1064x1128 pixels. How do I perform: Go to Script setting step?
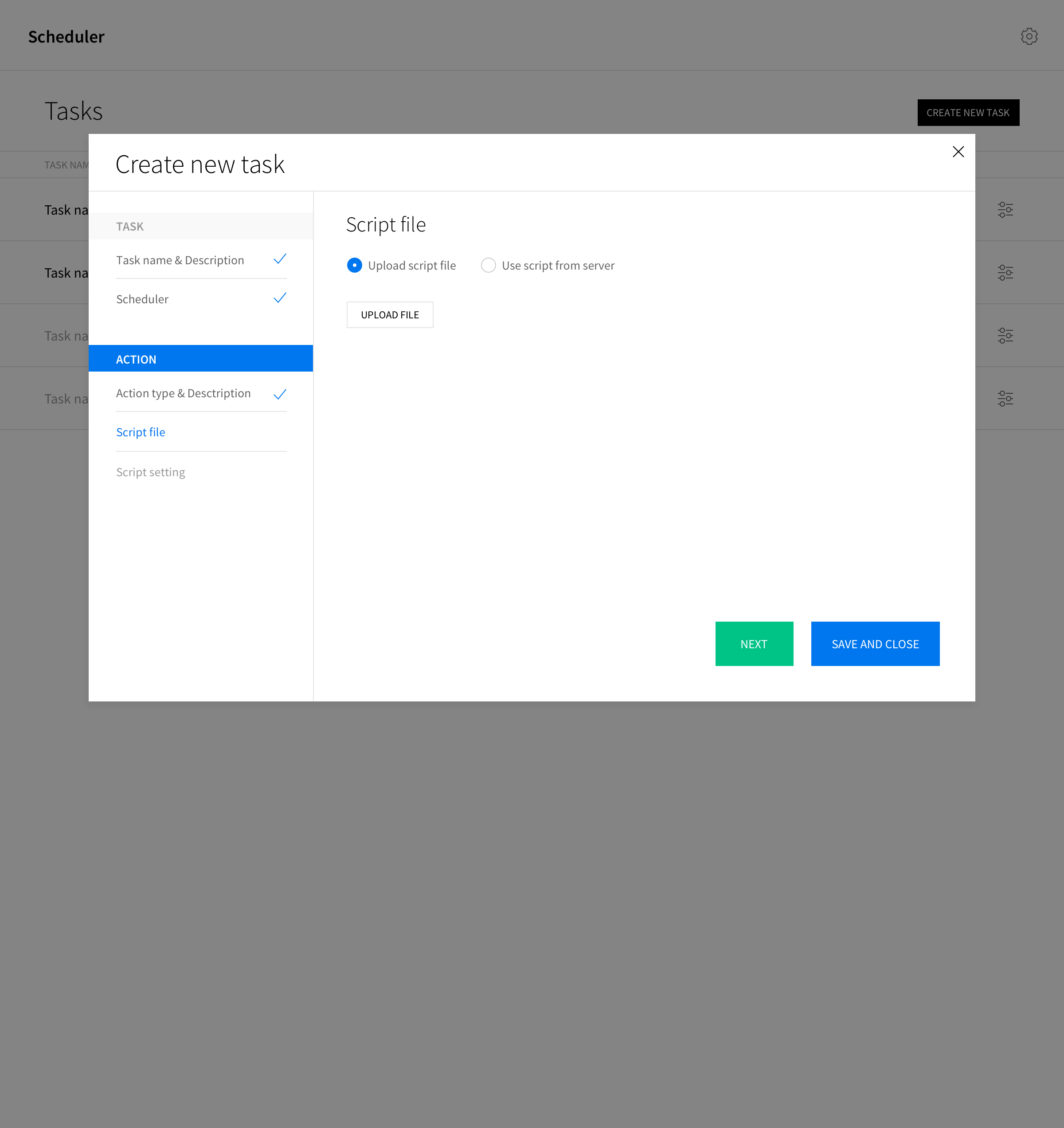click(x=150, y=473)
